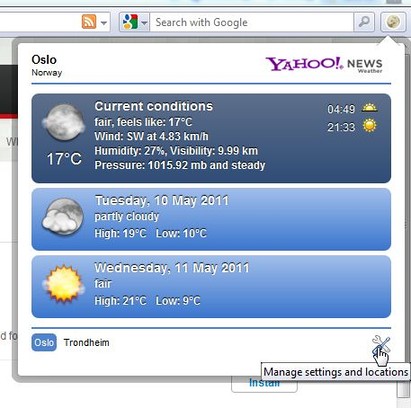Screen dimensions: 411x408
Task: Open Manage settings and locations wrench icon
Action: tap(381, 345)
